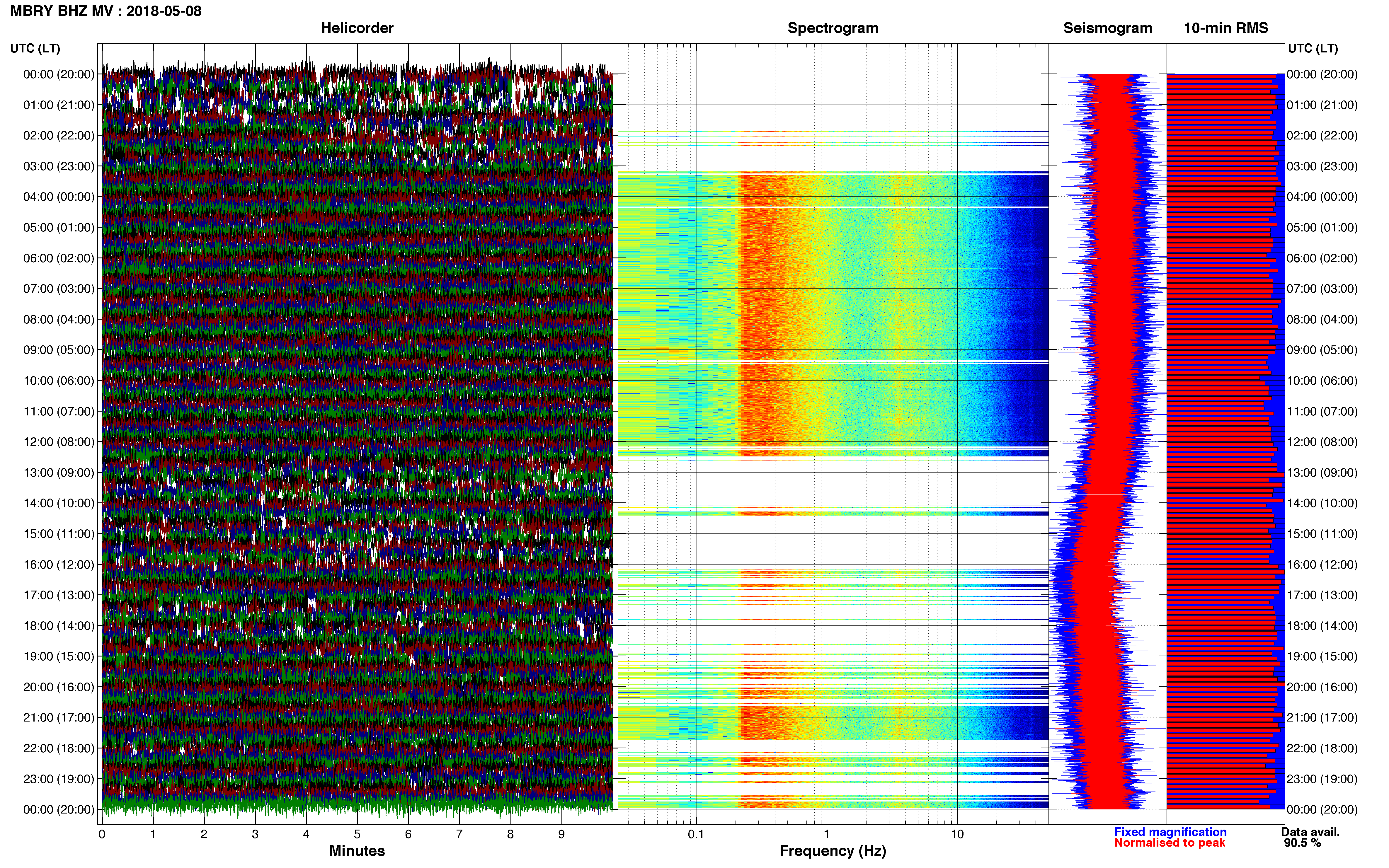Click the right 'UTC (LT)' axis label
The width and height of the screenshot is (1389, 868).
1313,48
